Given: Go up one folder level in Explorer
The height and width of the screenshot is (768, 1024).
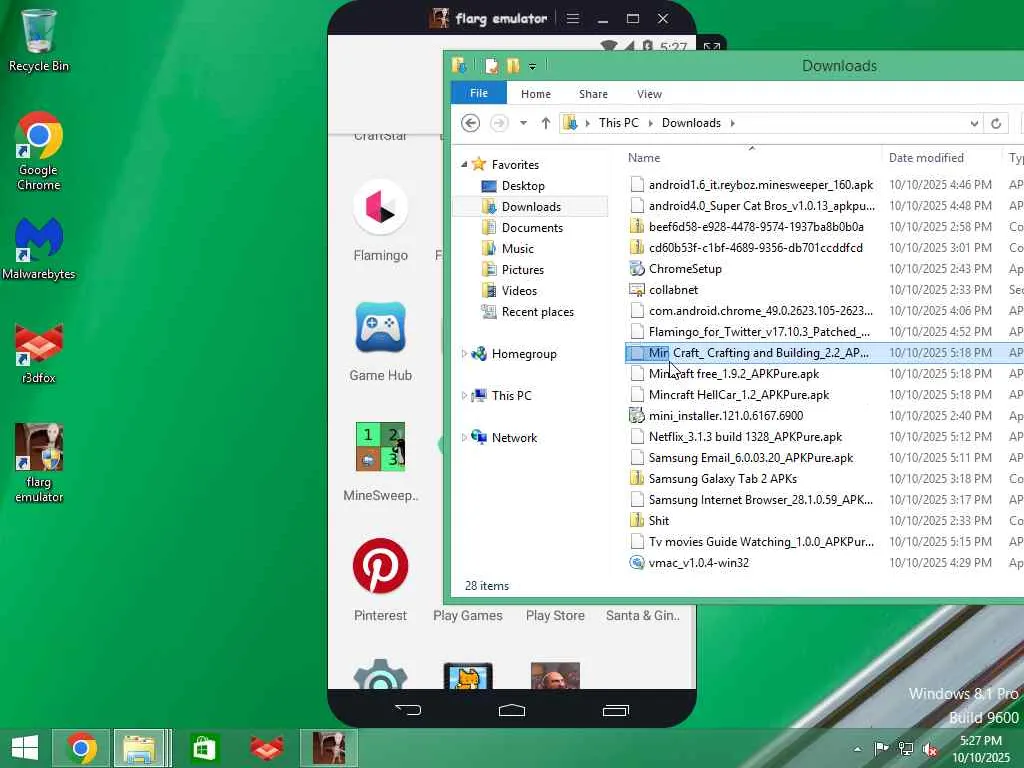Looking at the screenshot, I should [546, 123].
